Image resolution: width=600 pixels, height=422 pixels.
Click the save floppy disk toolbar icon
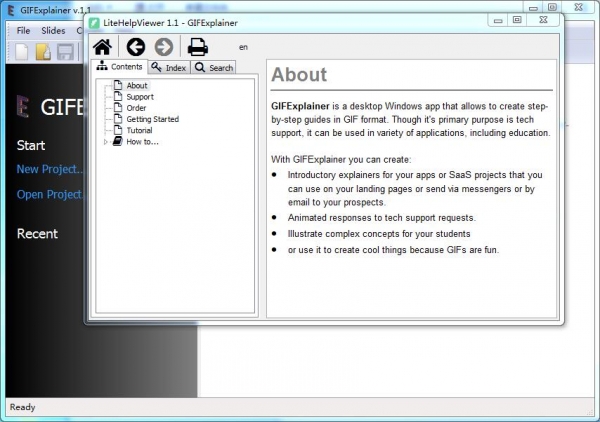click(65, 52)
